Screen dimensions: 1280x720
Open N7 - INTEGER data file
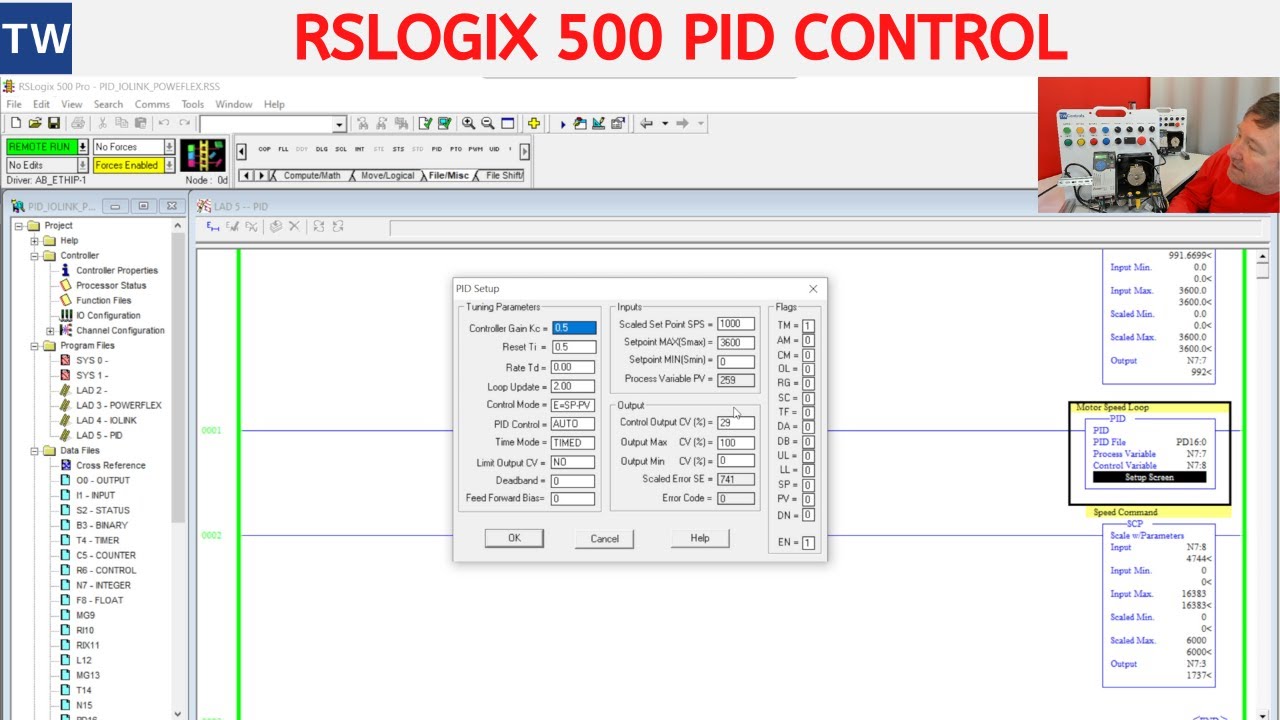pos(103,585)
